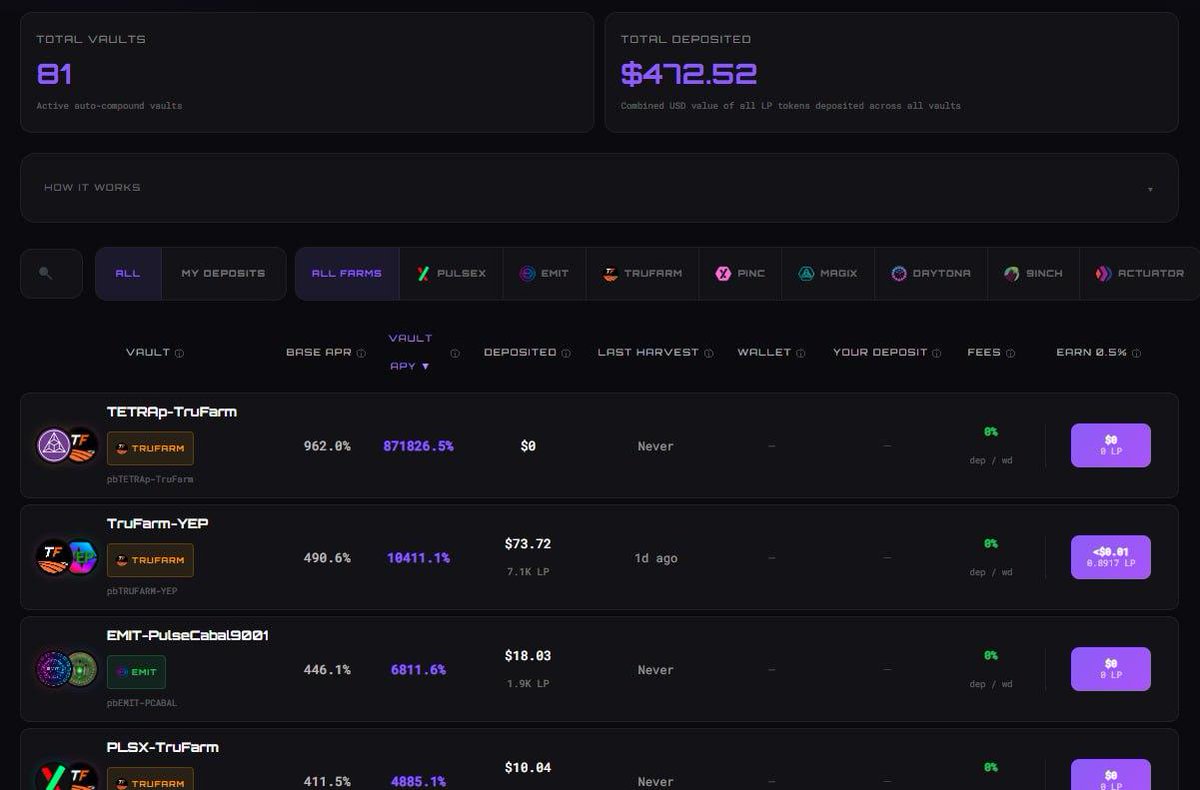This screenshot has width=1200, height=790.
Task: Harvest EMIT-PulseCabal9001 vault $0 button
Action: [x=1110, y=669]
